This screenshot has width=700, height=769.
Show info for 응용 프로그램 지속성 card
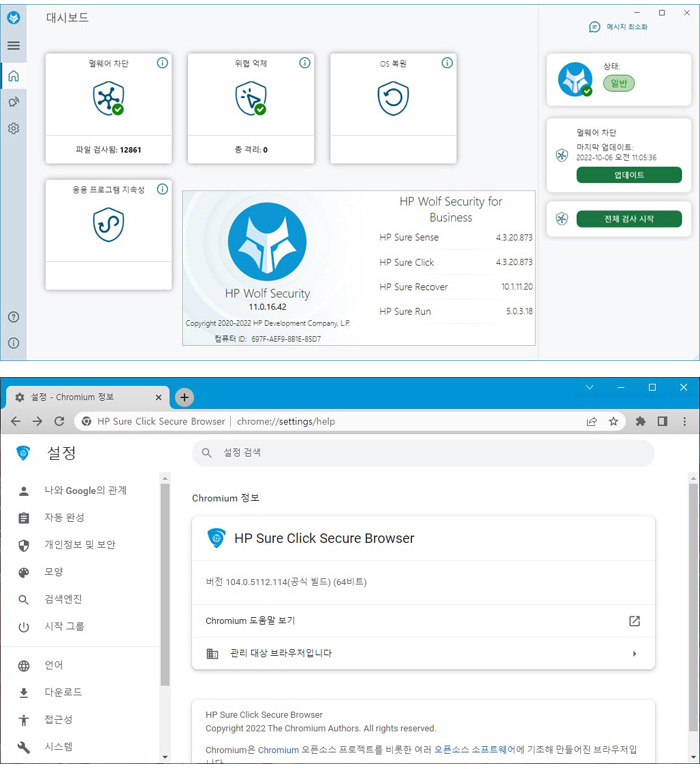pos(162,189)
